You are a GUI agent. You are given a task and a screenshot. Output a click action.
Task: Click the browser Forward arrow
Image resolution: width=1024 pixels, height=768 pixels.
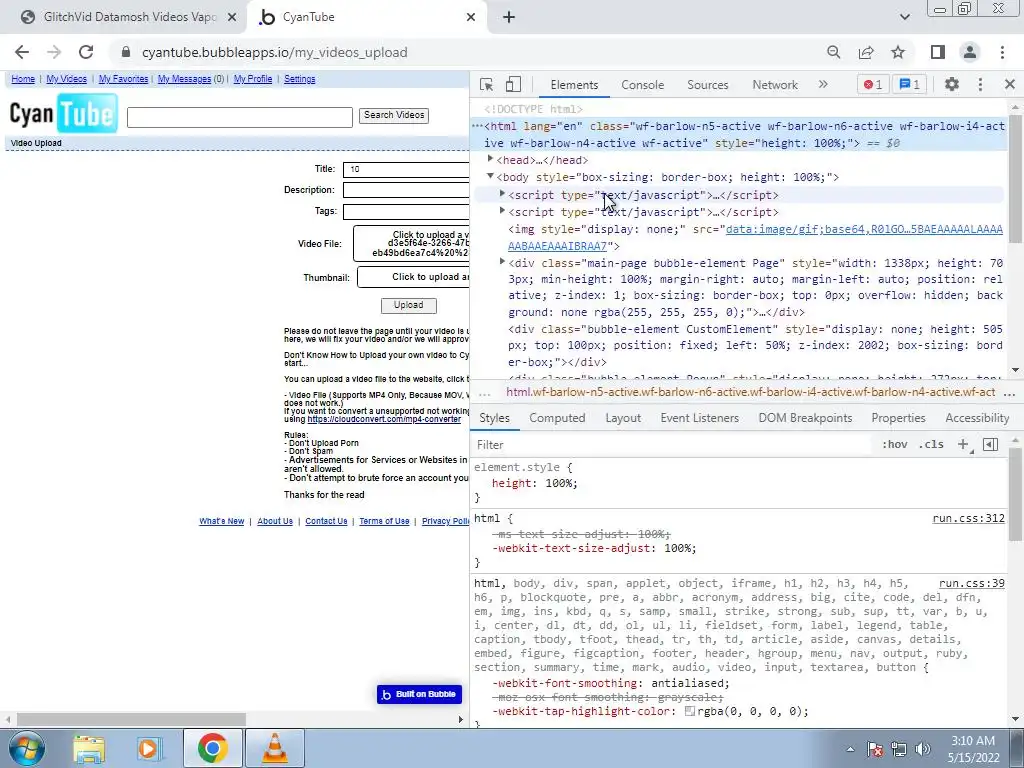tap(54, 52)
